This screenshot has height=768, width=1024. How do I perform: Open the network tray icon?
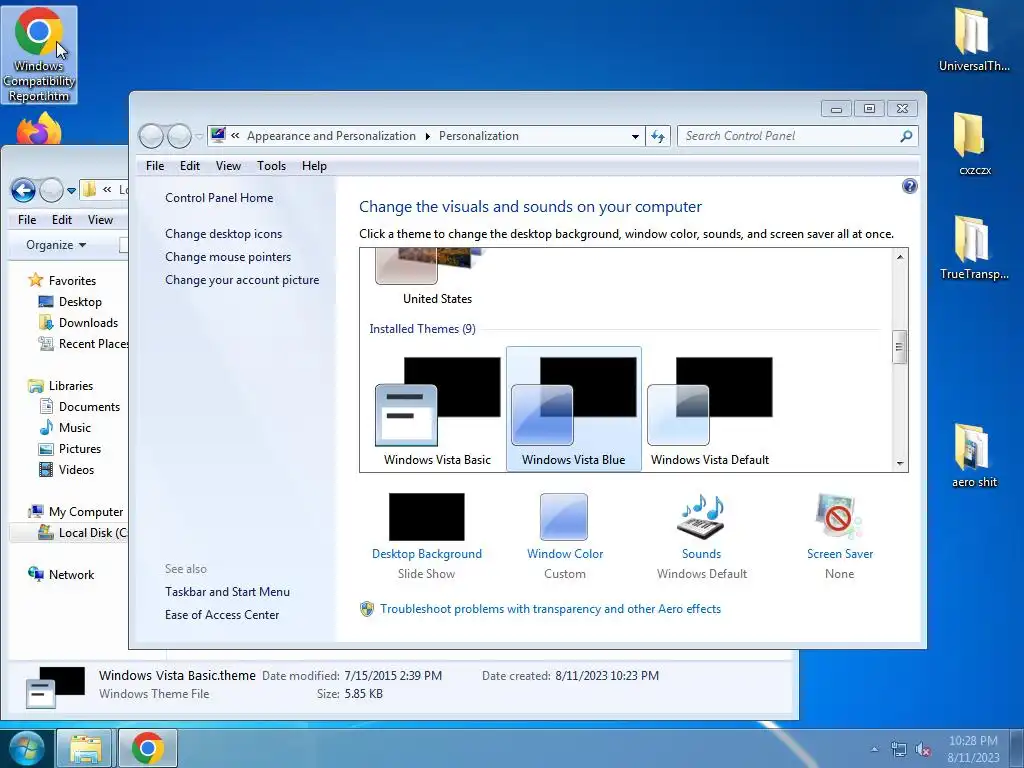[899, 749]
